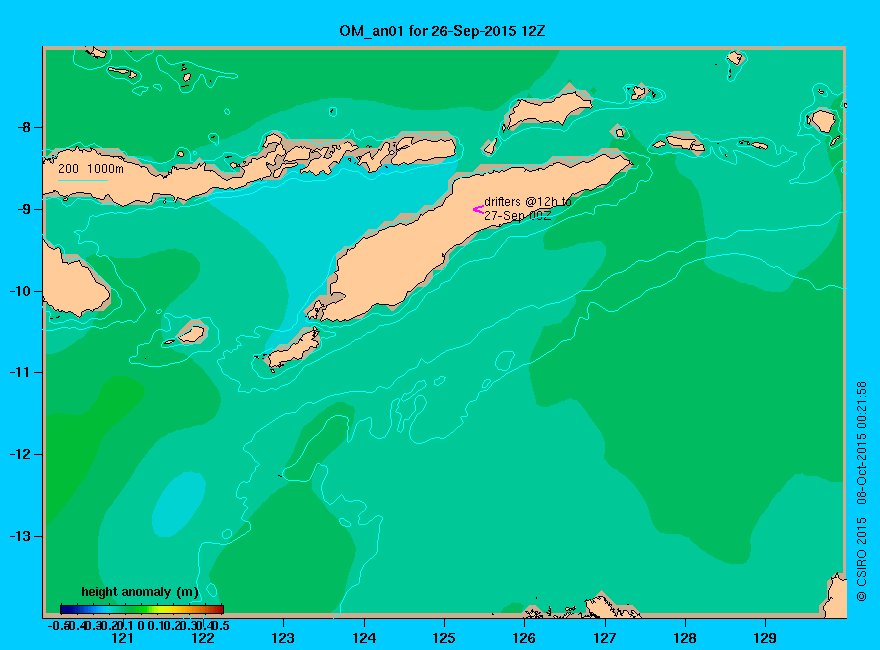Click the "-9" latitude axis label
880x650 pixels.
tap(24, 209)
